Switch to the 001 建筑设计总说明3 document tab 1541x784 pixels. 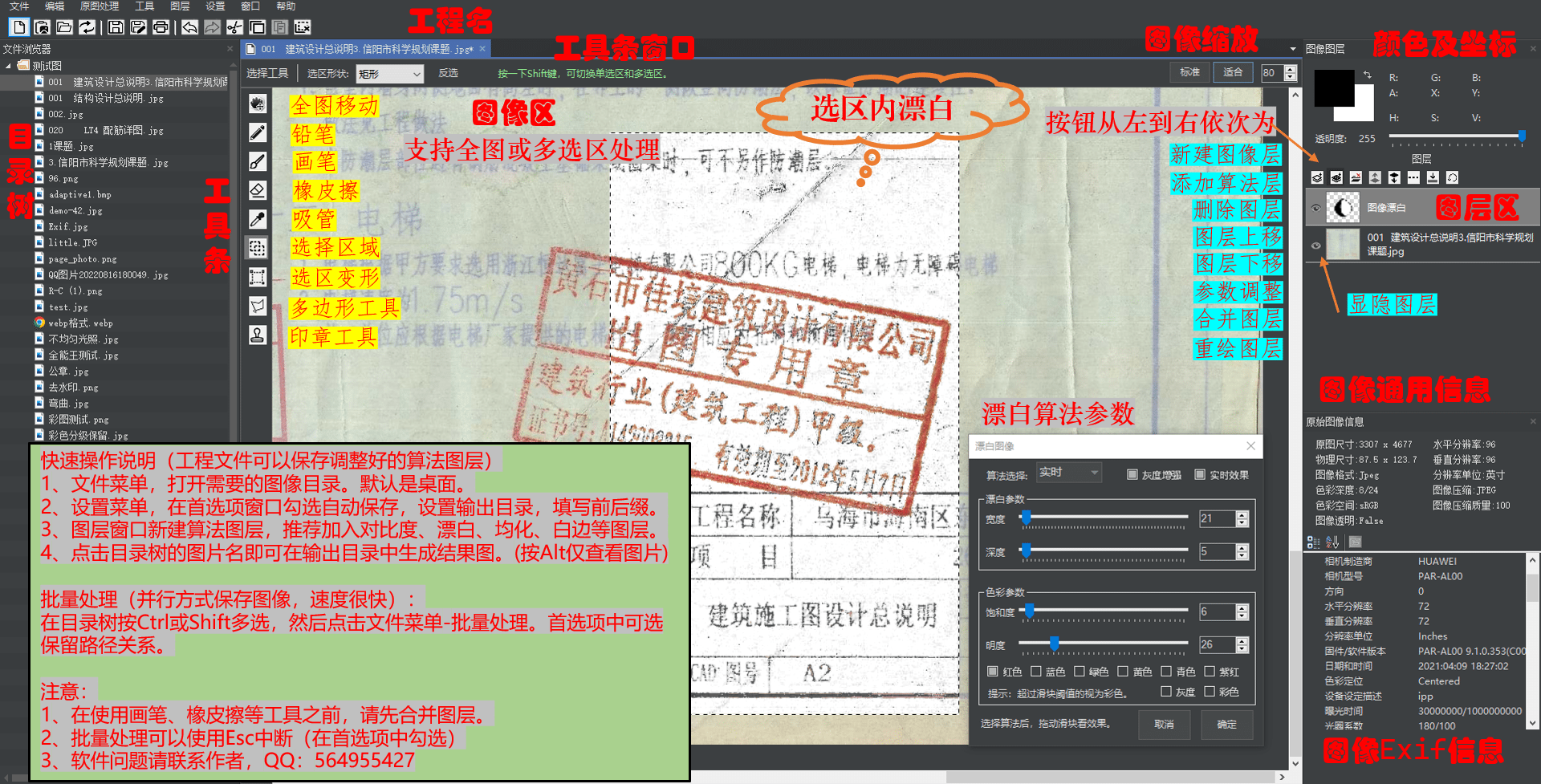point(366,49)
